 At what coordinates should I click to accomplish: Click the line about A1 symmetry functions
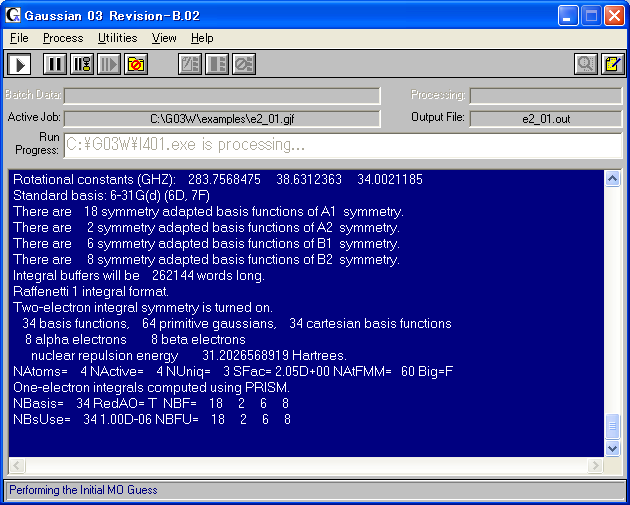click(208, 212)
